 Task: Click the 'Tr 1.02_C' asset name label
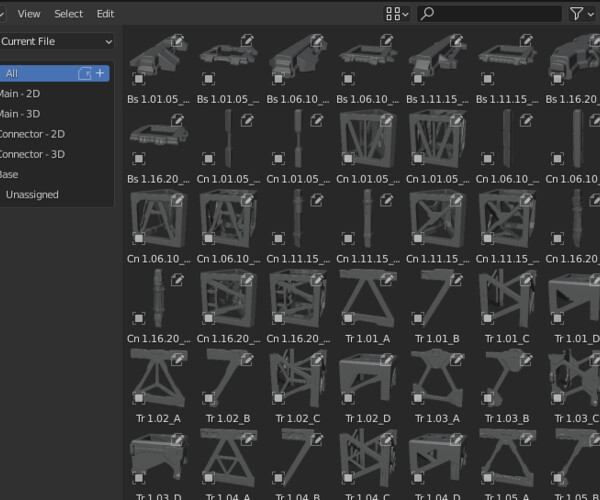(x=298, y=419)
